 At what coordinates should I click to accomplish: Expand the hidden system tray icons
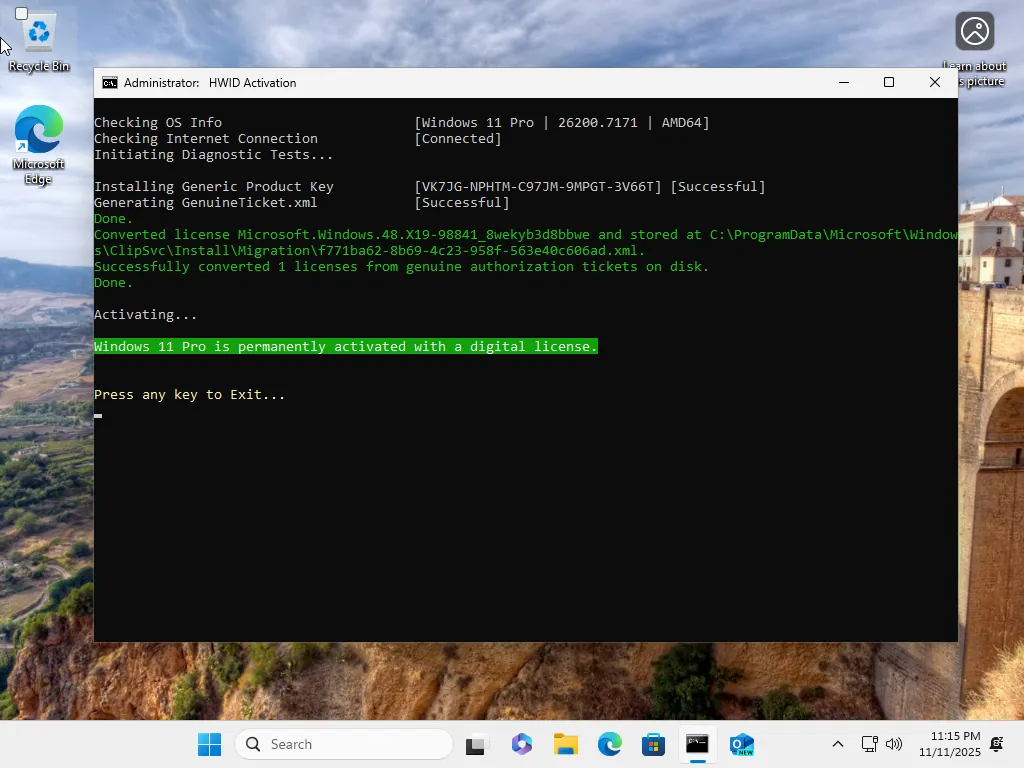(x=838, y=744)
